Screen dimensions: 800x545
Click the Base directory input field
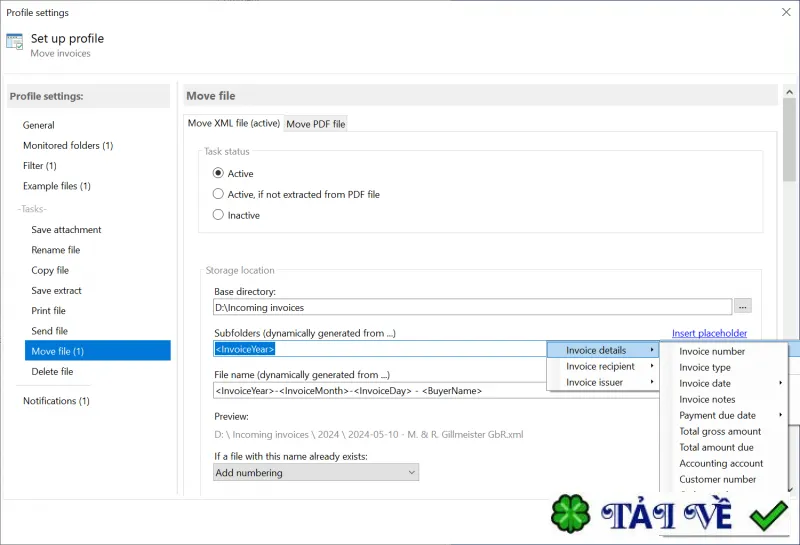472,307
